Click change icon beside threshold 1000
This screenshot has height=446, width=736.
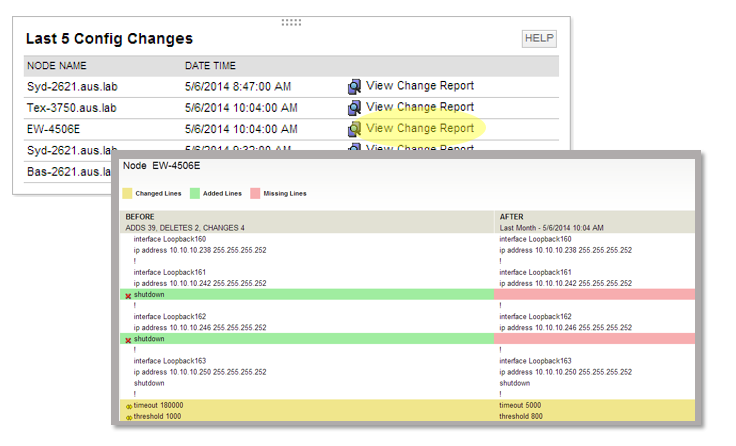pyautogui.click(x=129, y=417)
